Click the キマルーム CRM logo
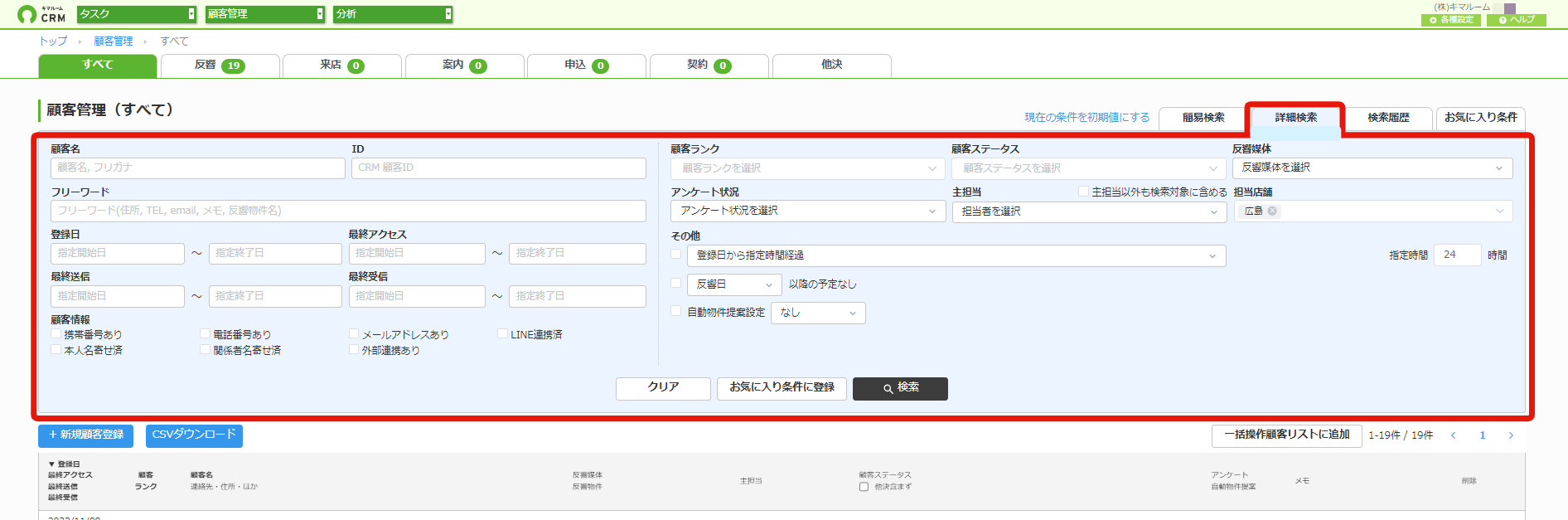 (x=41, y=14)
